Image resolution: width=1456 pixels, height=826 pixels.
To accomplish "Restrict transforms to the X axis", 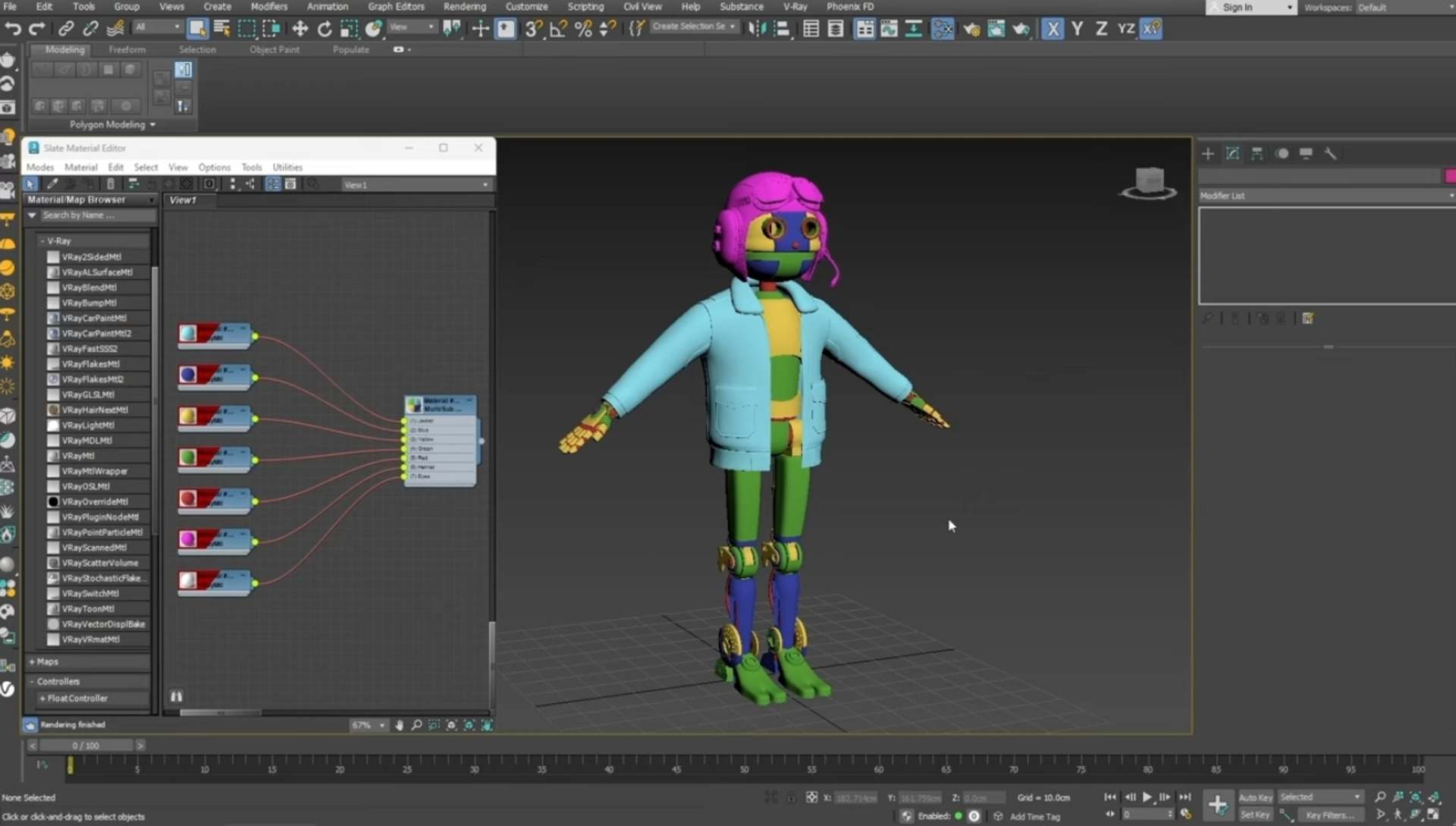I will [x=1053, y=29].
